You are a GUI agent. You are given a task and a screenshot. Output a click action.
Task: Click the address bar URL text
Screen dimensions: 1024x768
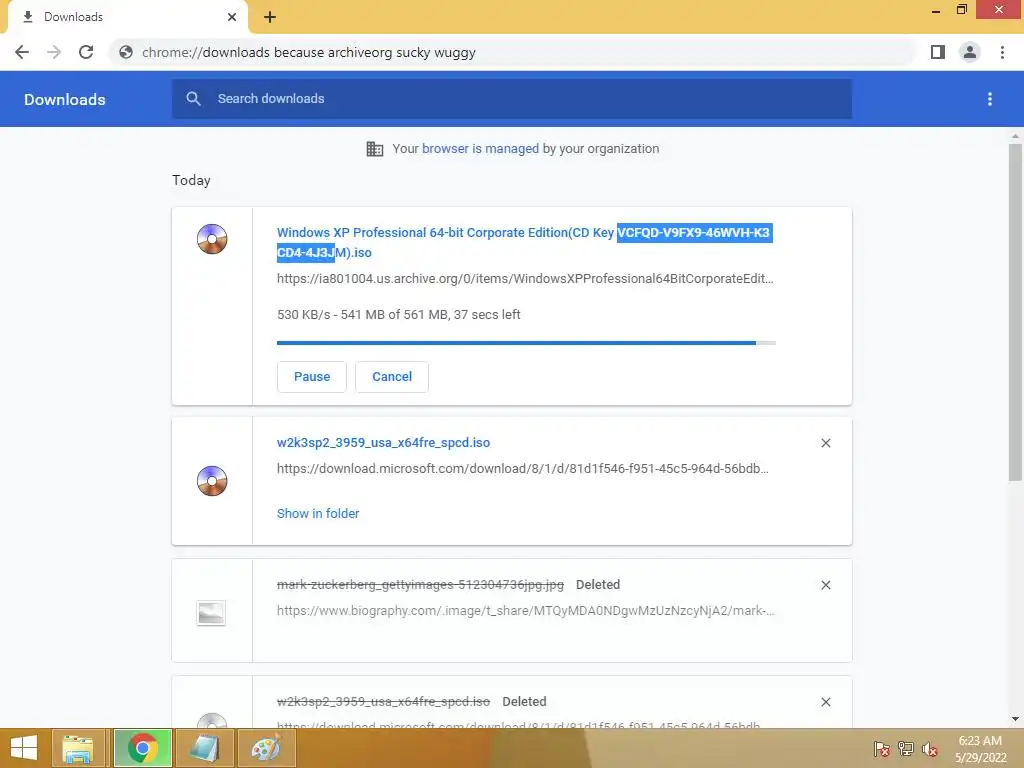point(309,52)
